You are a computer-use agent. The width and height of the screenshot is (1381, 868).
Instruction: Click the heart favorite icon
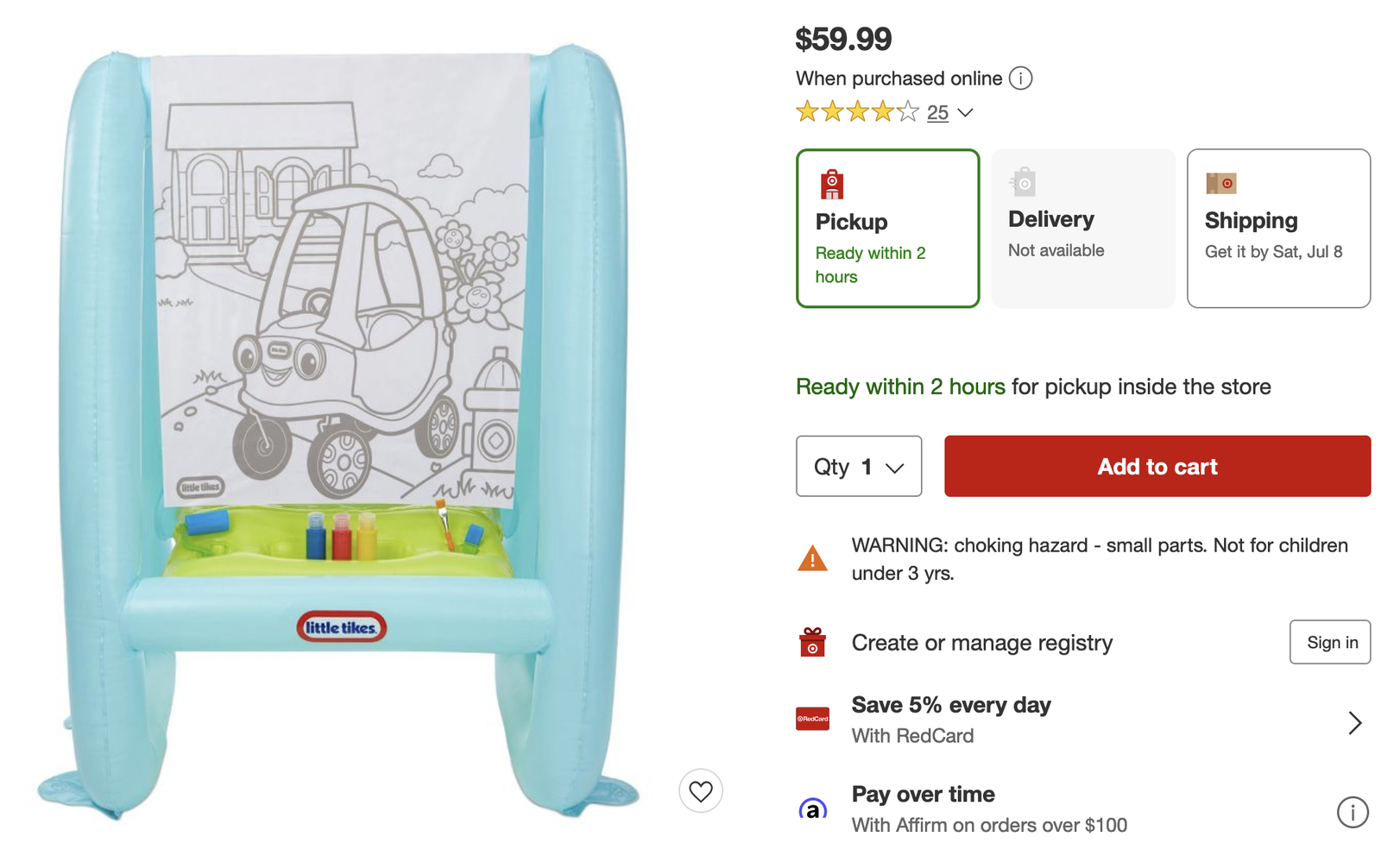(700, 790)
